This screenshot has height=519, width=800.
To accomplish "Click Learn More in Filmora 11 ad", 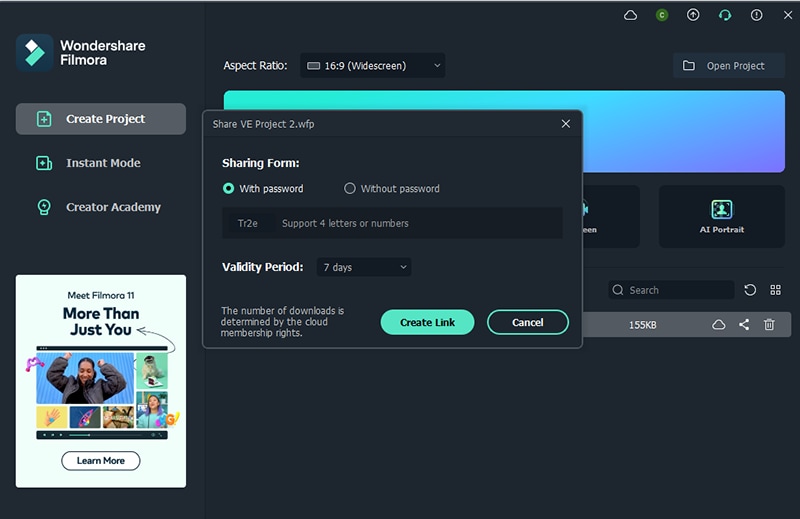I will (x=101, y=460).
